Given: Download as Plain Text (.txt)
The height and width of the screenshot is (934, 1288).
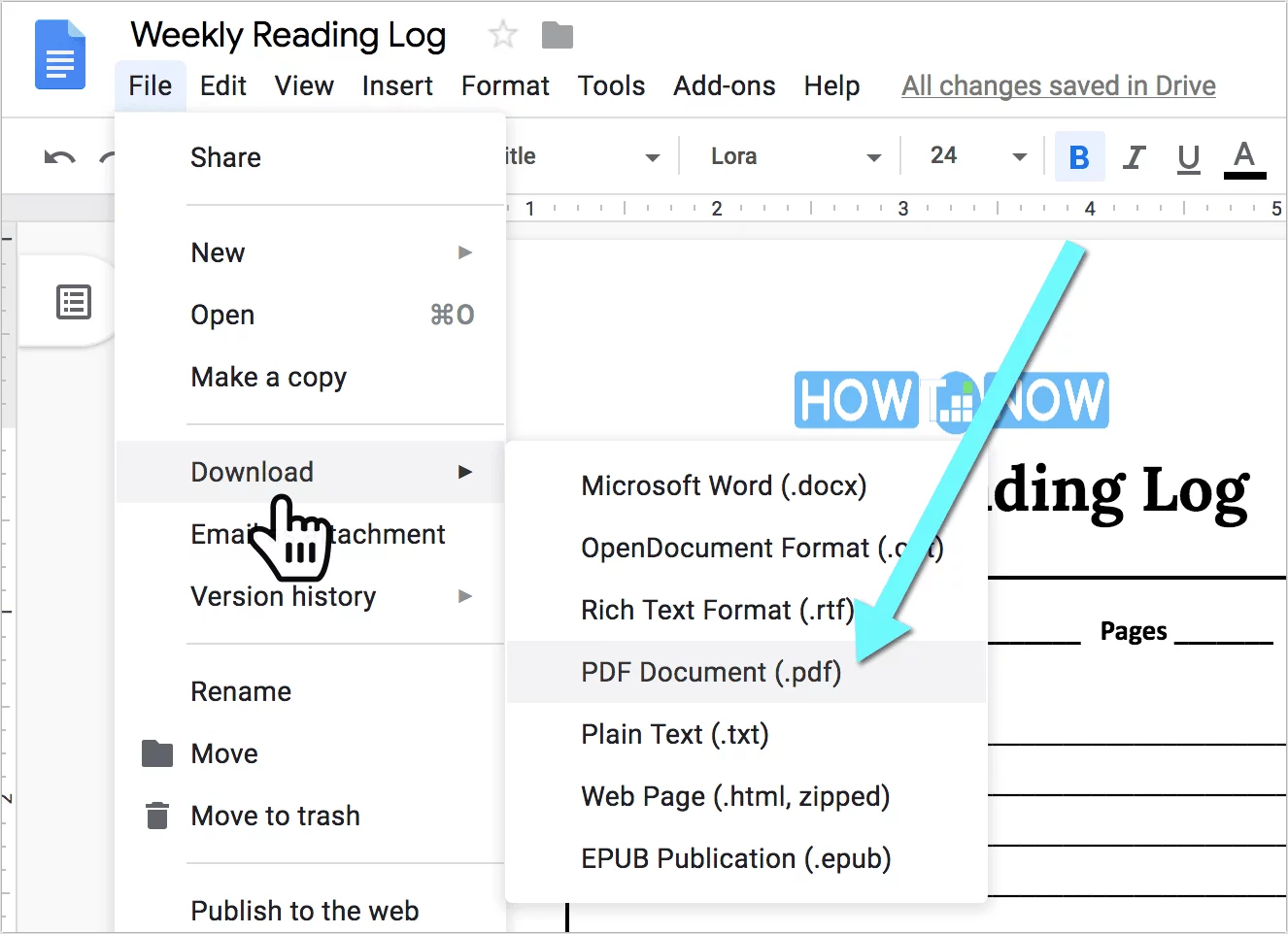Looking at the screenshot, I should [746, 734].
